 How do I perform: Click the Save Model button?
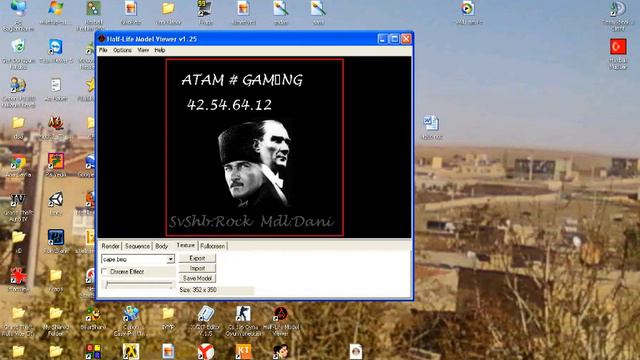[197, 278]
